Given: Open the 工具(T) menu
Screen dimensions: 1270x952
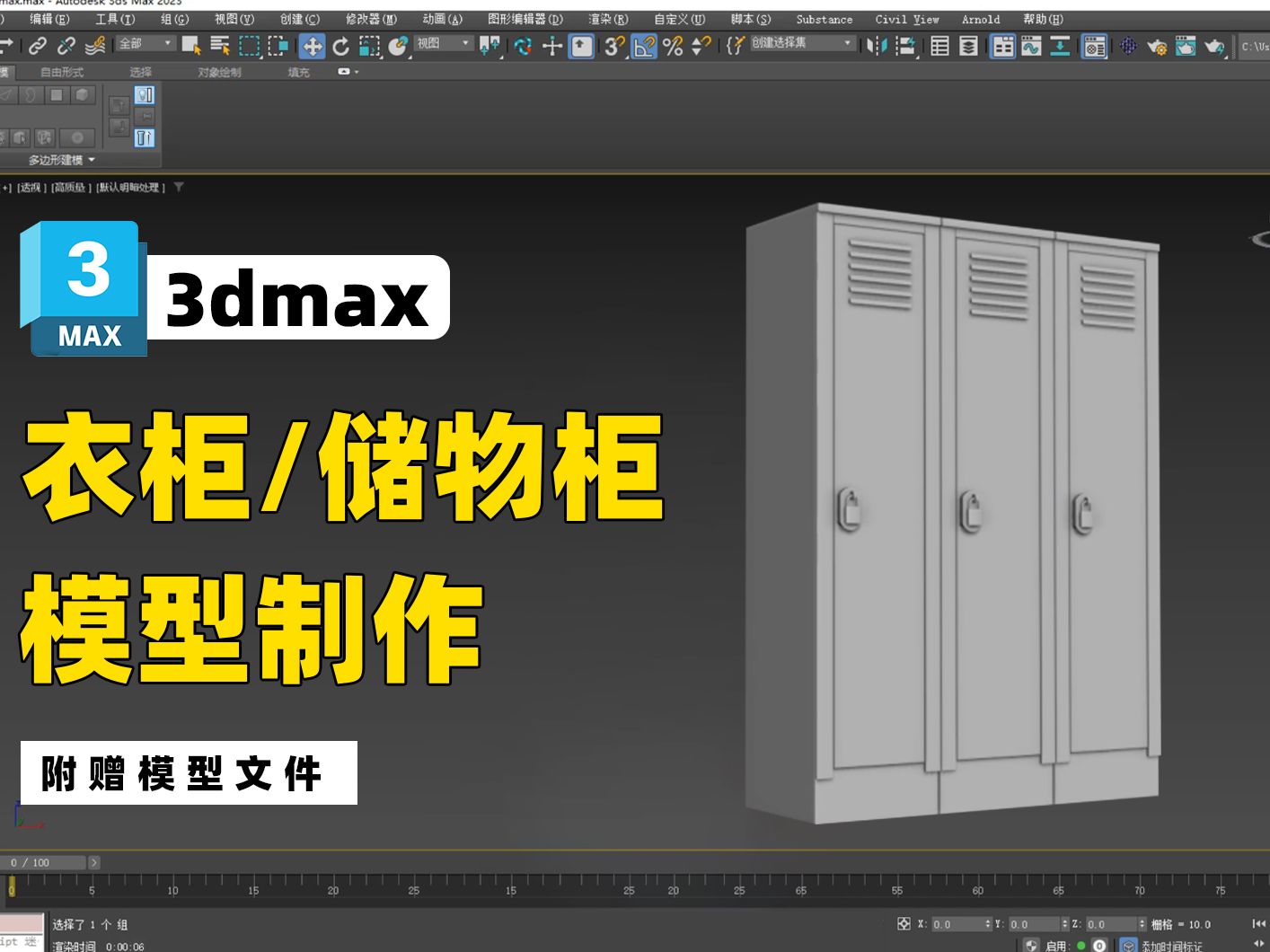Looking at the screenshot, I should pos(115,19).
